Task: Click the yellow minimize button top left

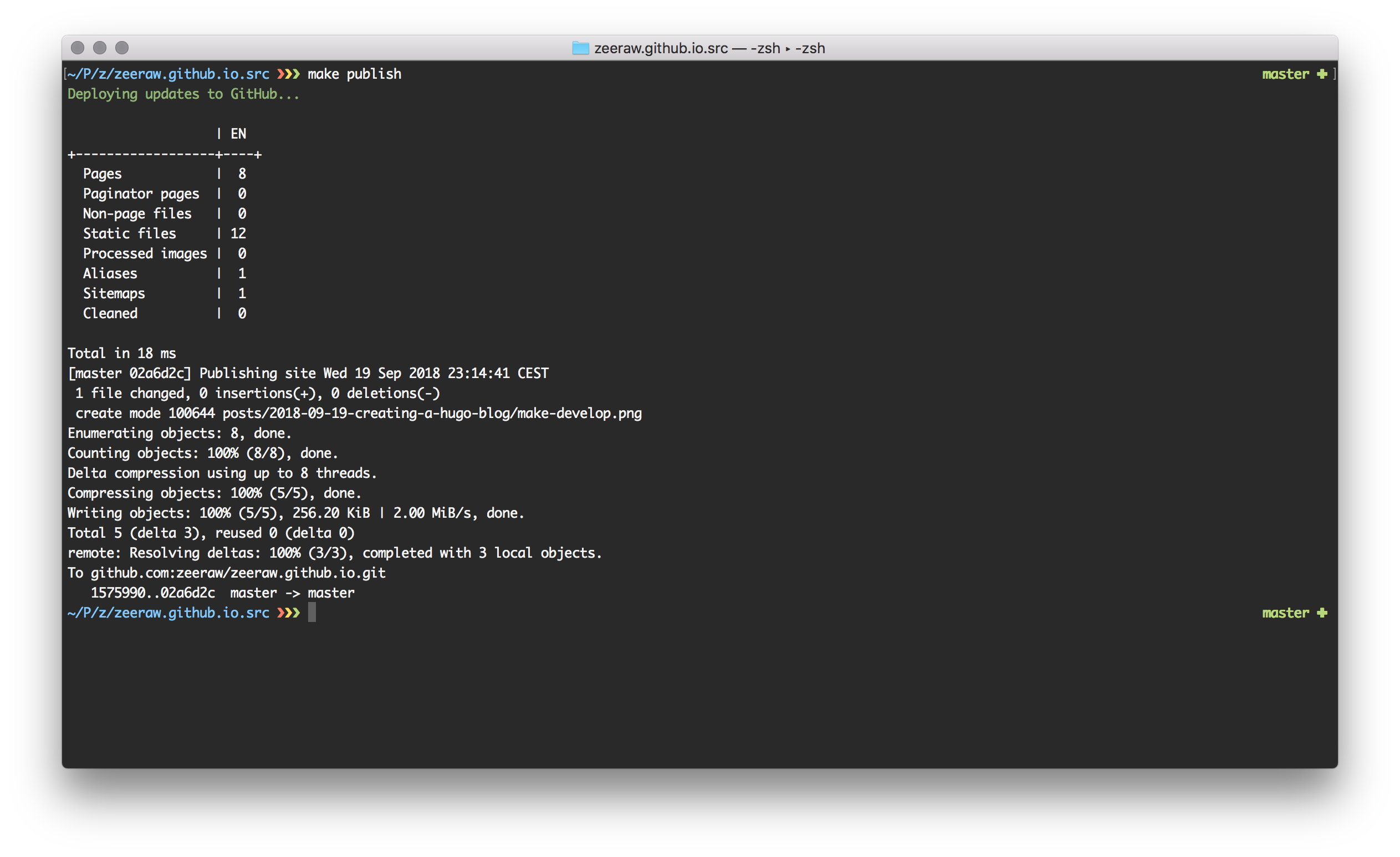Action: tap(101, 47)
